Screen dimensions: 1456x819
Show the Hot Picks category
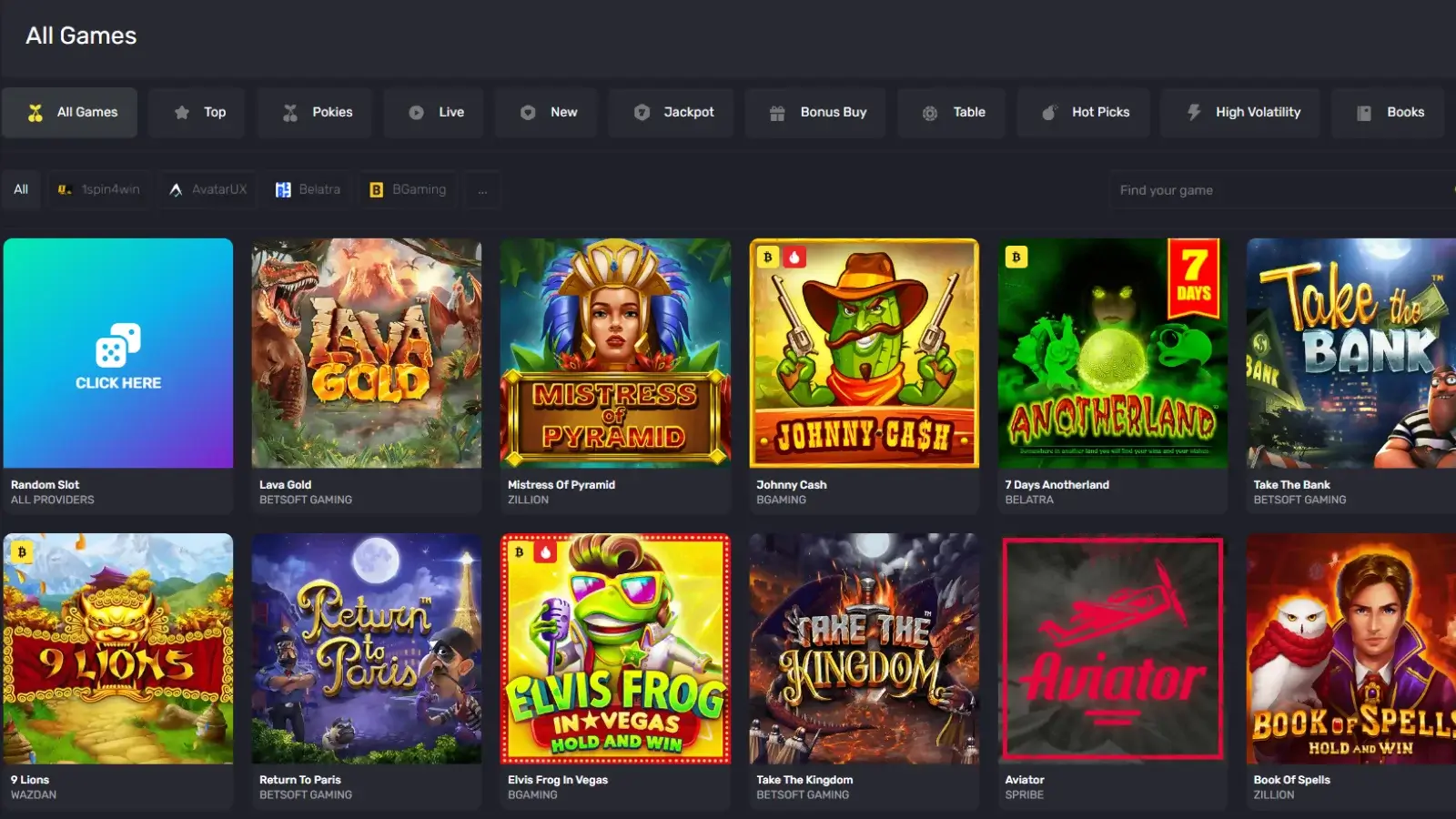[1084, 113]
